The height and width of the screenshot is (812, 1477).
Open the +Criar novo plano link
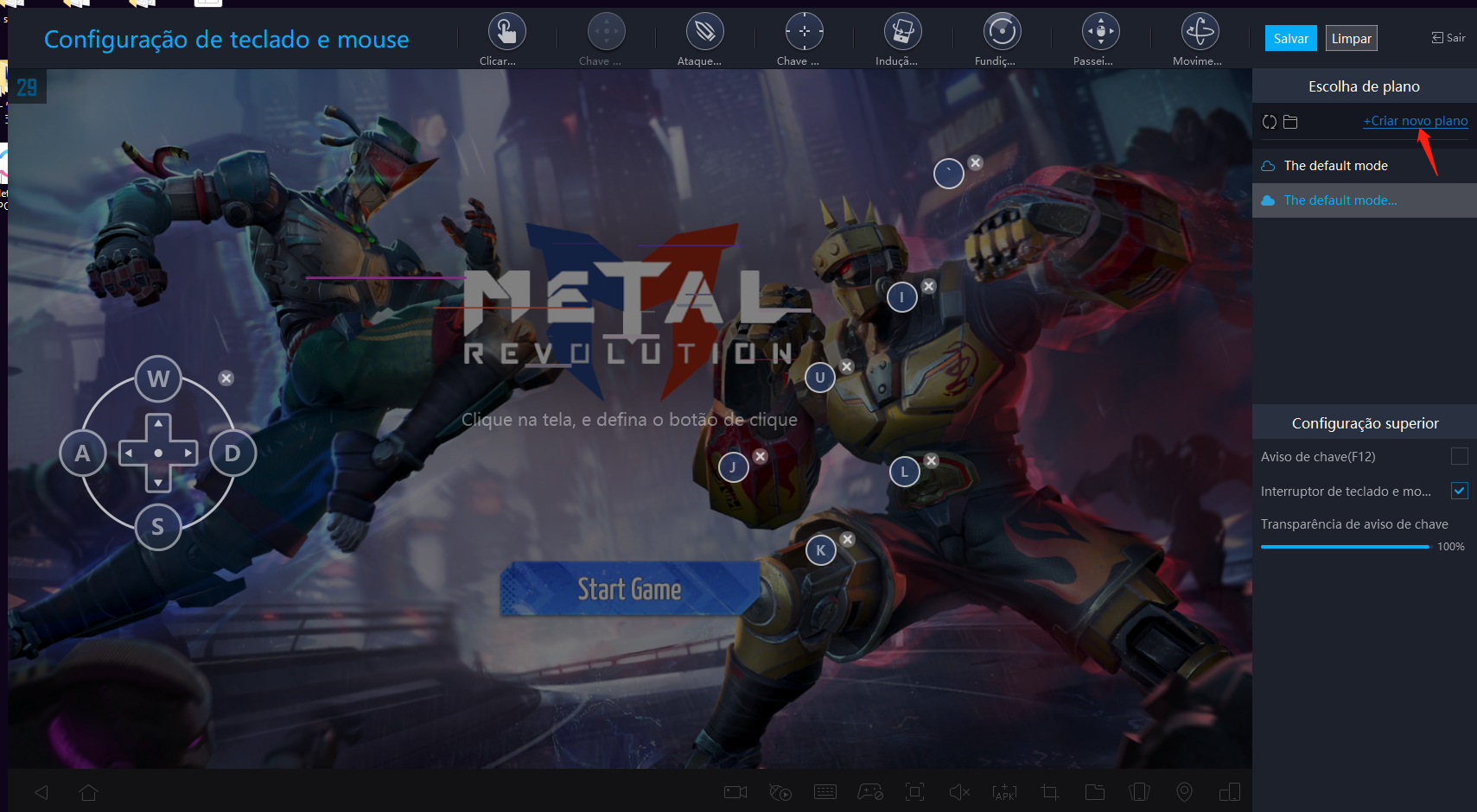[x=1415, y=121]
